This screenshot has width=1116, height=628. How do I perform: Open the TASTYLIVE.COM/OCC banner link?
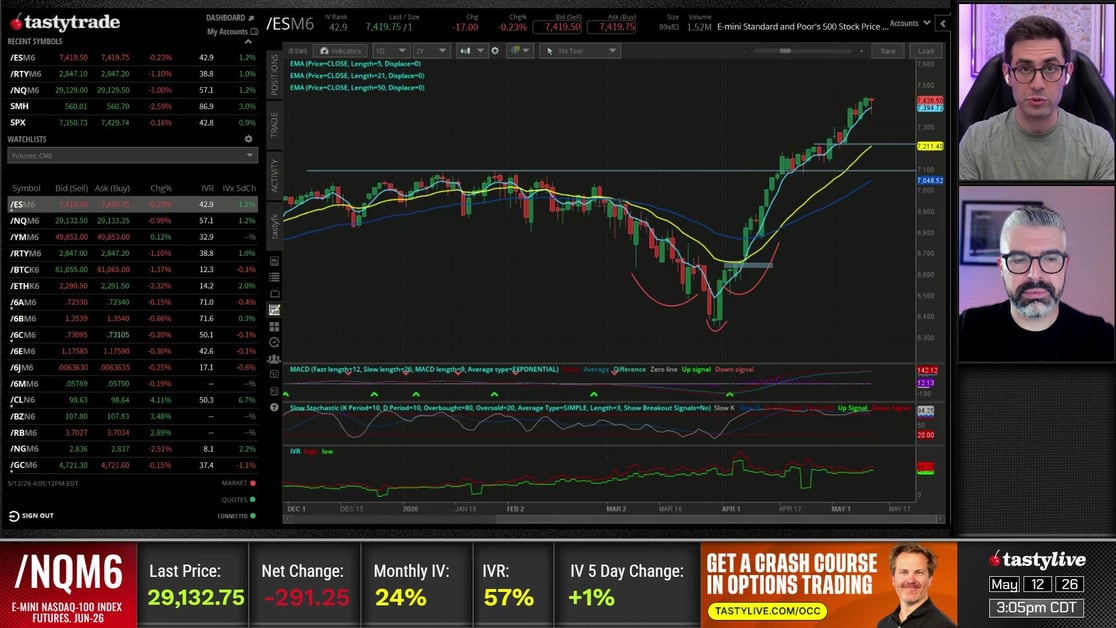point(767,611)
